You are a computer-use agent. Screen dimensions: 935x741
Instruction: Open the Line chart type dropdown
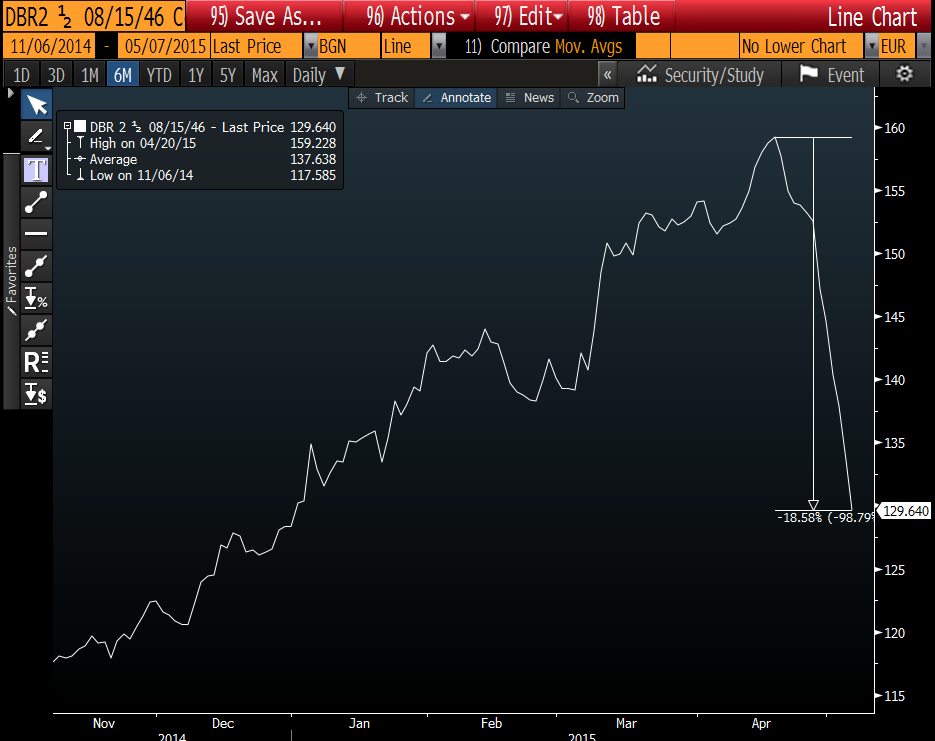(438, 46)
